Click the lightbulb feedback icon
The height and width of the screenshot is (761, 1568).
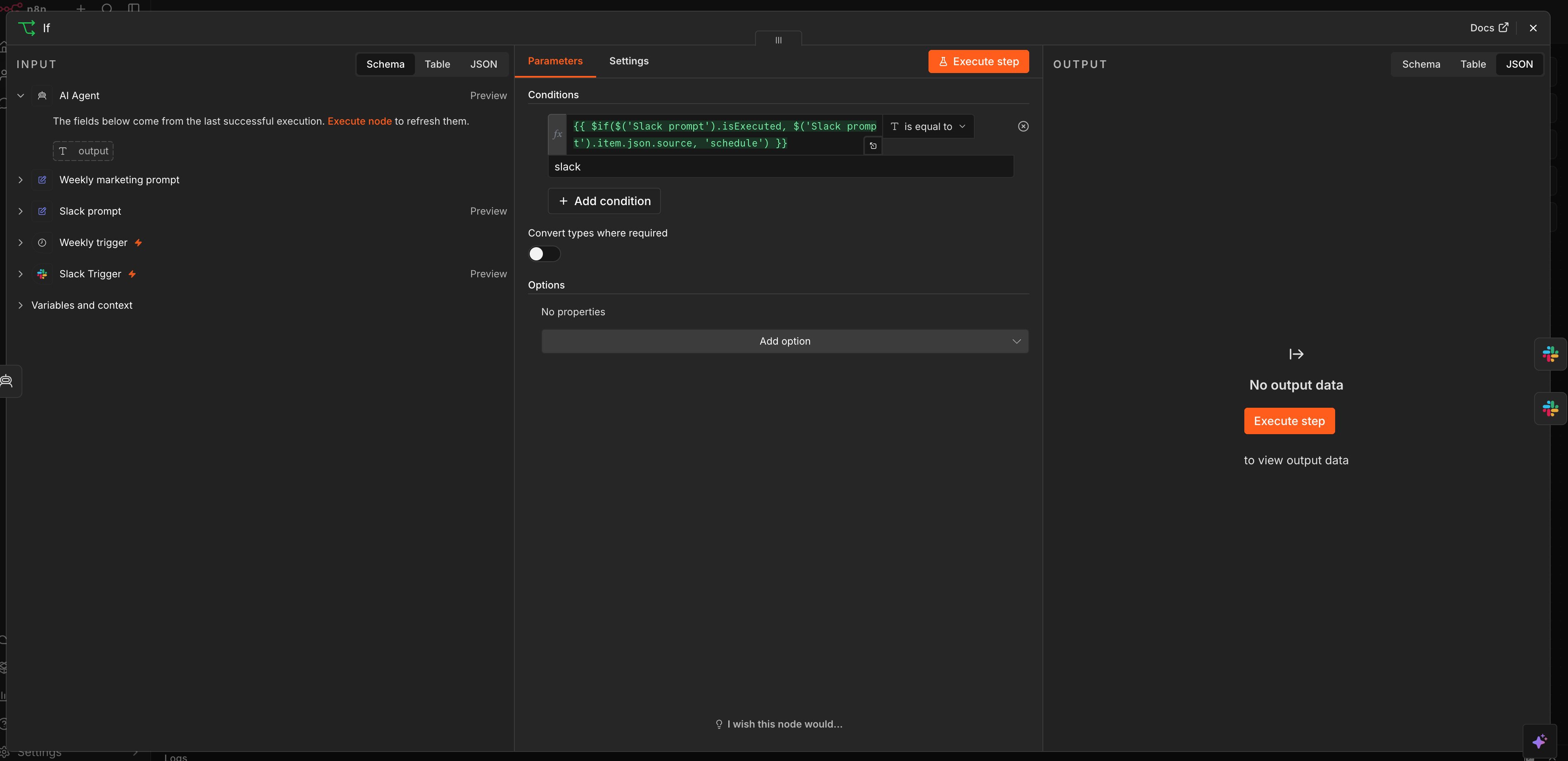[x=719, y=724]
